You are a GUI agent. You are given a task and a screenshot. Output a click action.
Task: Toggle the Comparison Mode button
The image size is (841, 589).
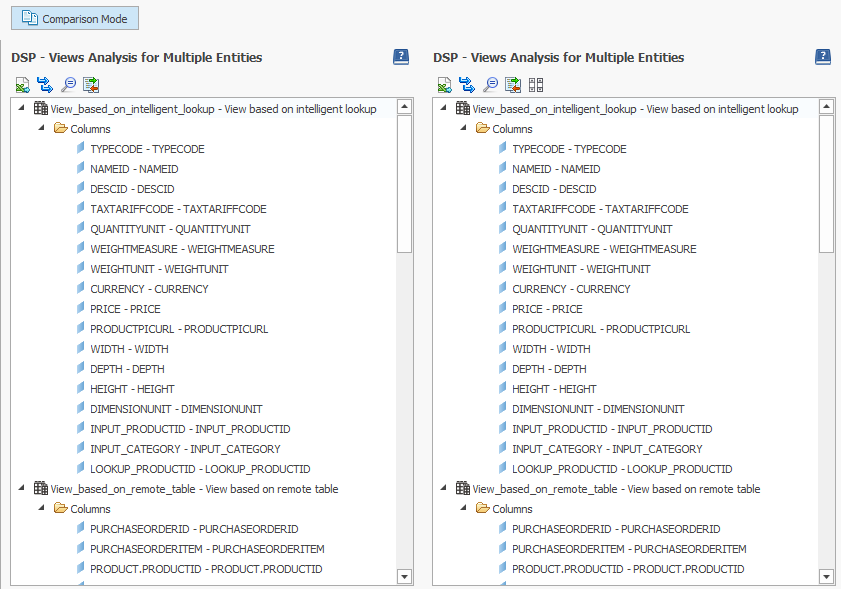coord(75,18)
